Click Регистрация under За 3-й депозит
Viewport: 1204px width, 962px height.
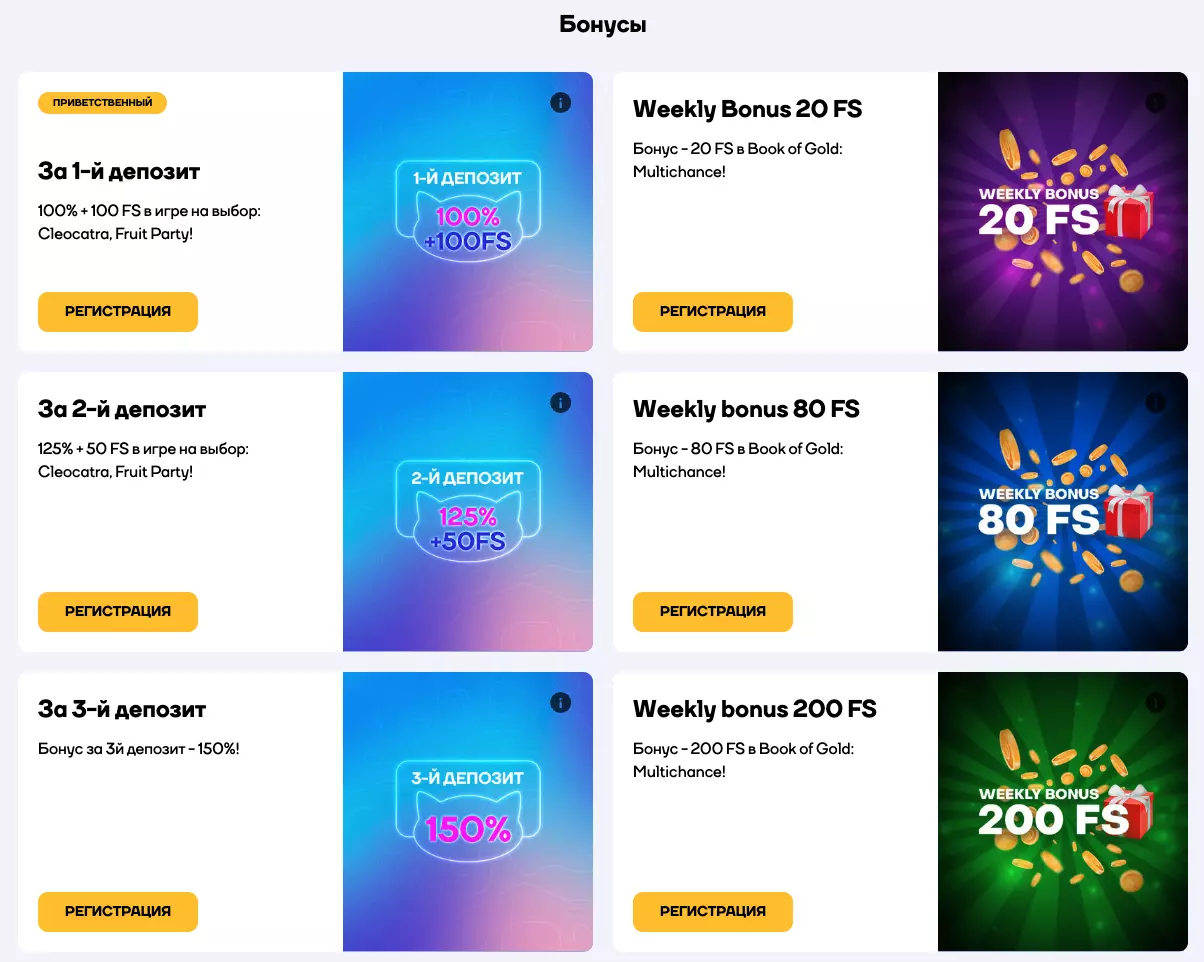118,911
